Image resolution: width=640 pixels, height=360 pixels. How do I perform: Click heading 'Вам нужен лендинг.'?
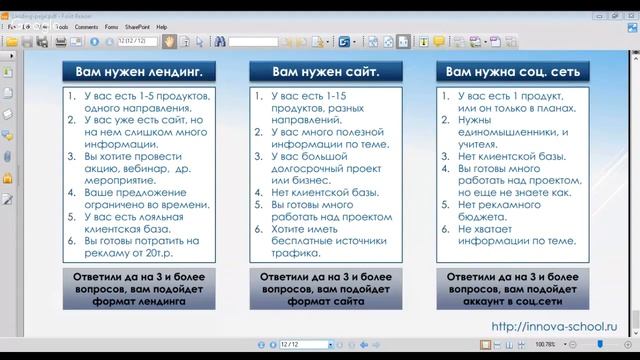click(139, 72)
